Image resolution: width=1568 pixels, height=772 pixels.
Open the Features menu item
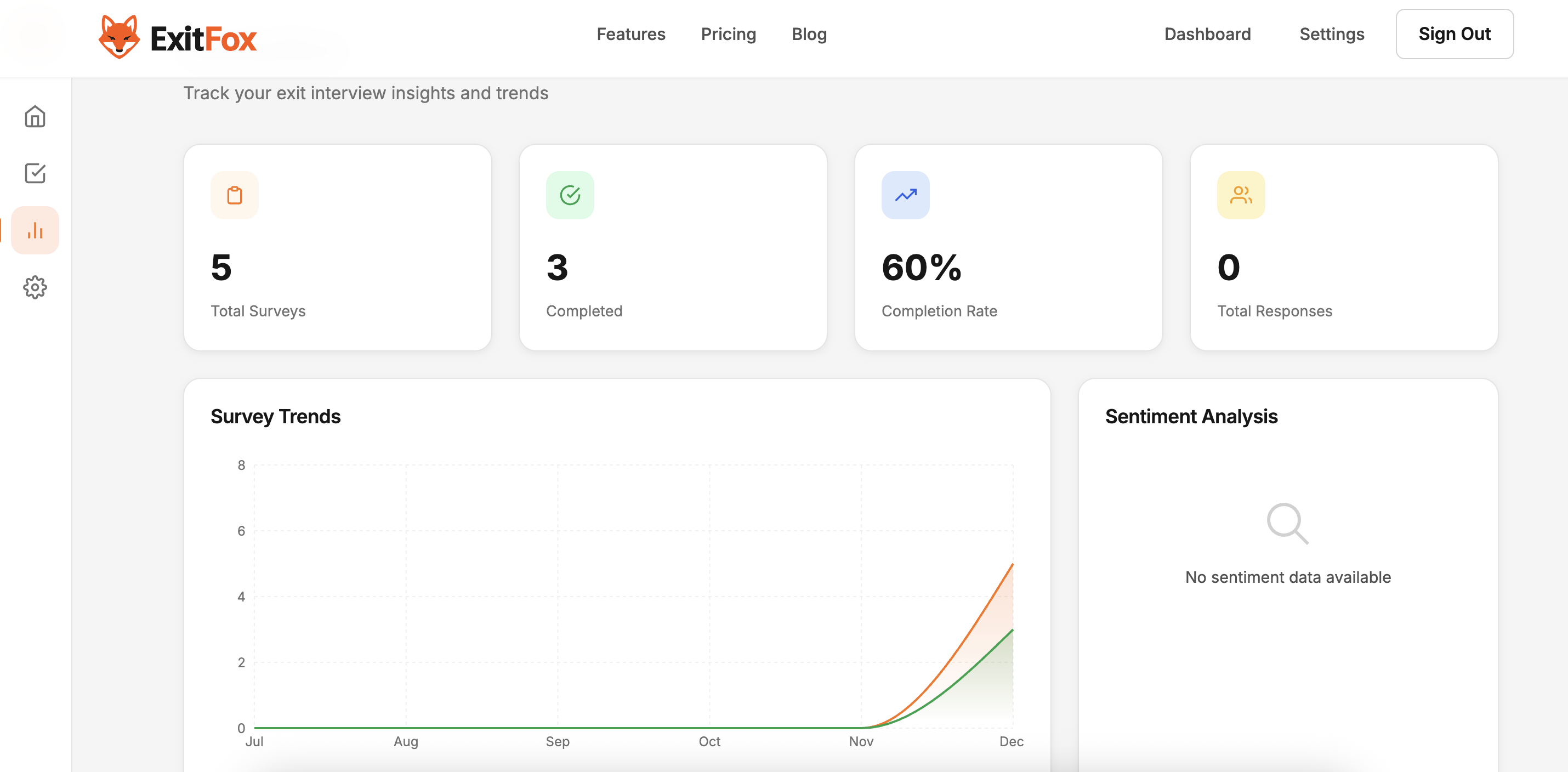631,34
